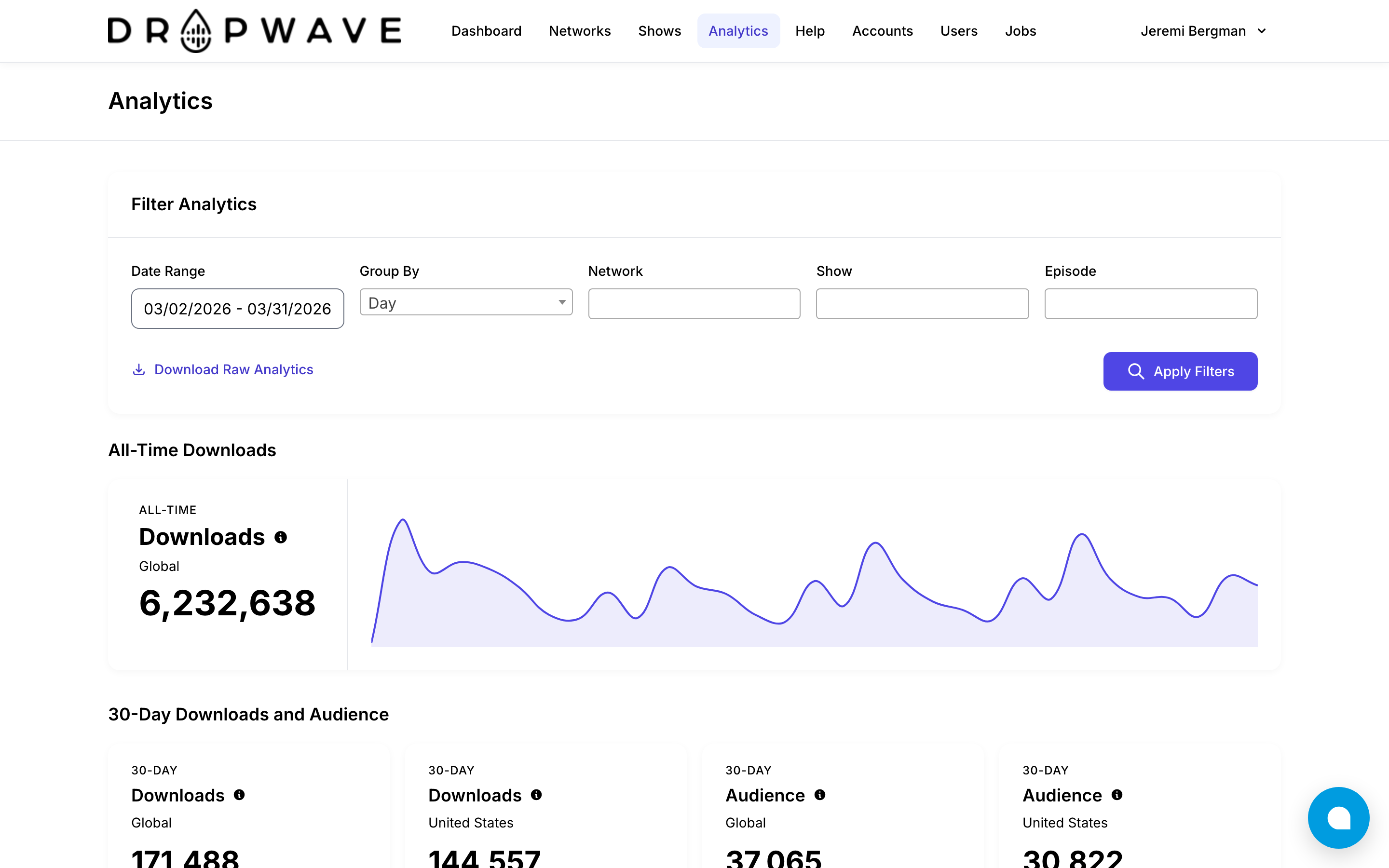This screenshot has height=868, width=1389.
Task: Click the info icon next to All-Time Downloads
Action: (281, 537)
